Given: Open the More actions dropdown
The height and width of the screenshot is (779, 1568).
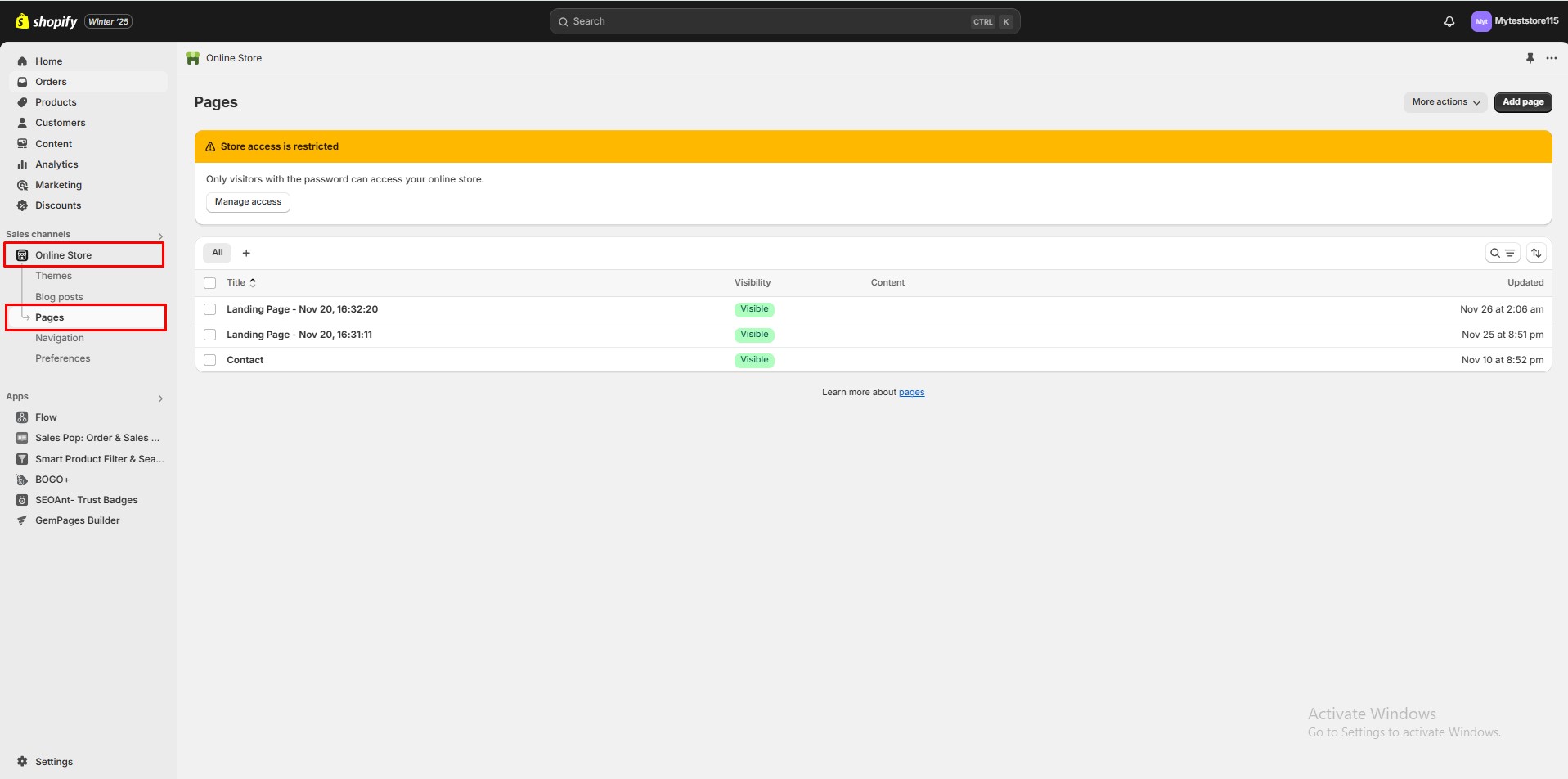Looking at the screenshot, I should pyautogui.click(x=1444, y=101).
